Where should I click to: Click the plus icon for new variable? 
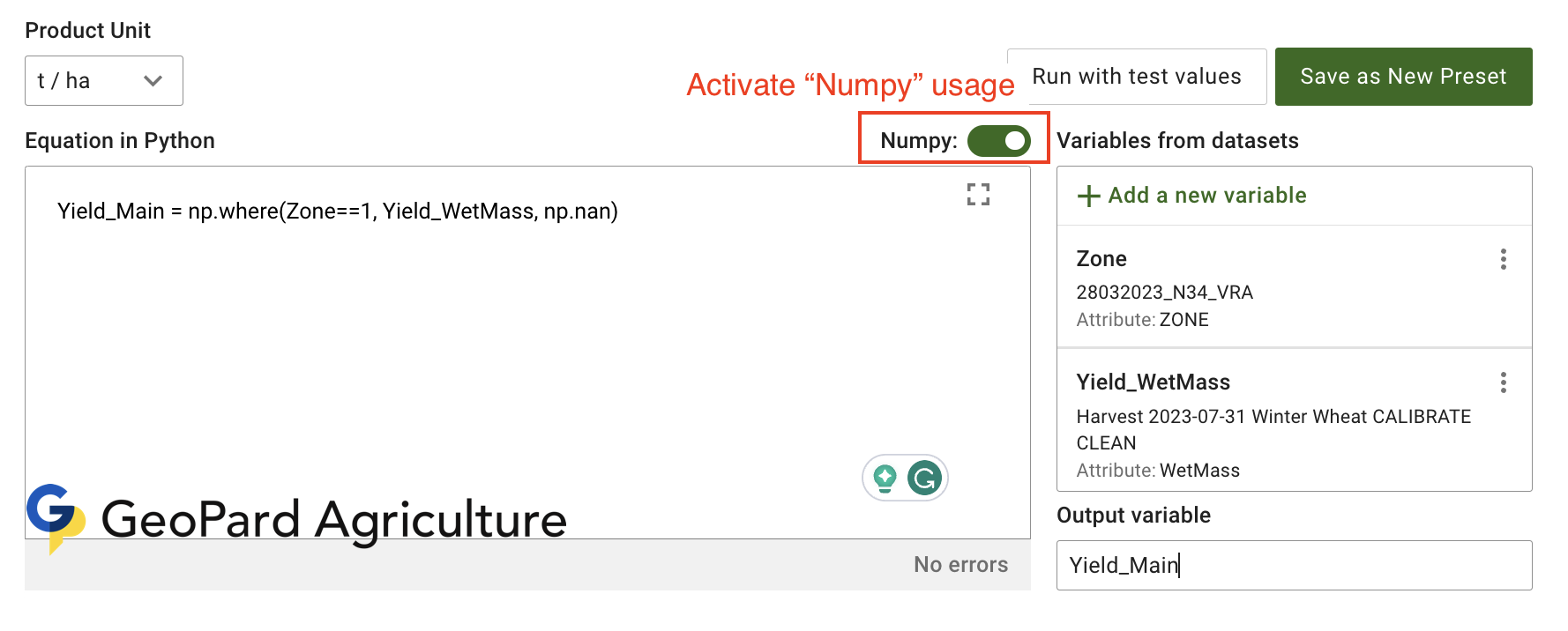[x=1089, y=196]
